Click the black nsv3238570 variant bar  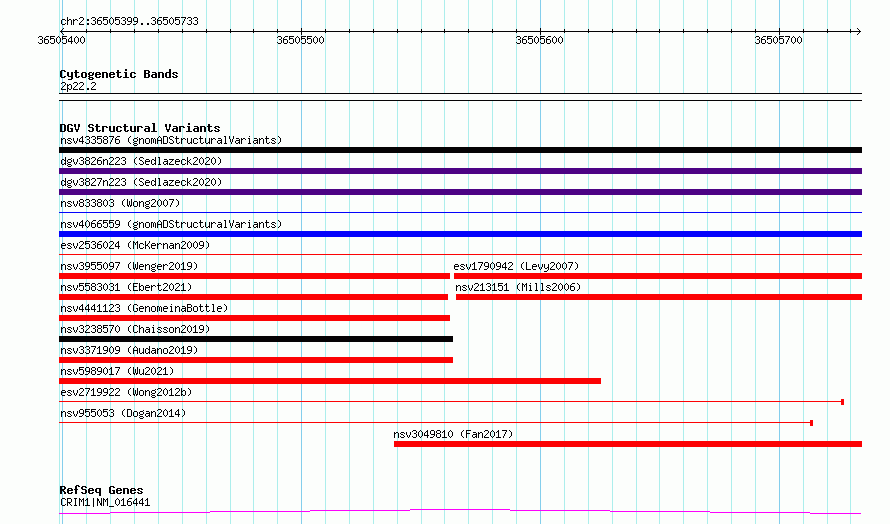[256, 339]
